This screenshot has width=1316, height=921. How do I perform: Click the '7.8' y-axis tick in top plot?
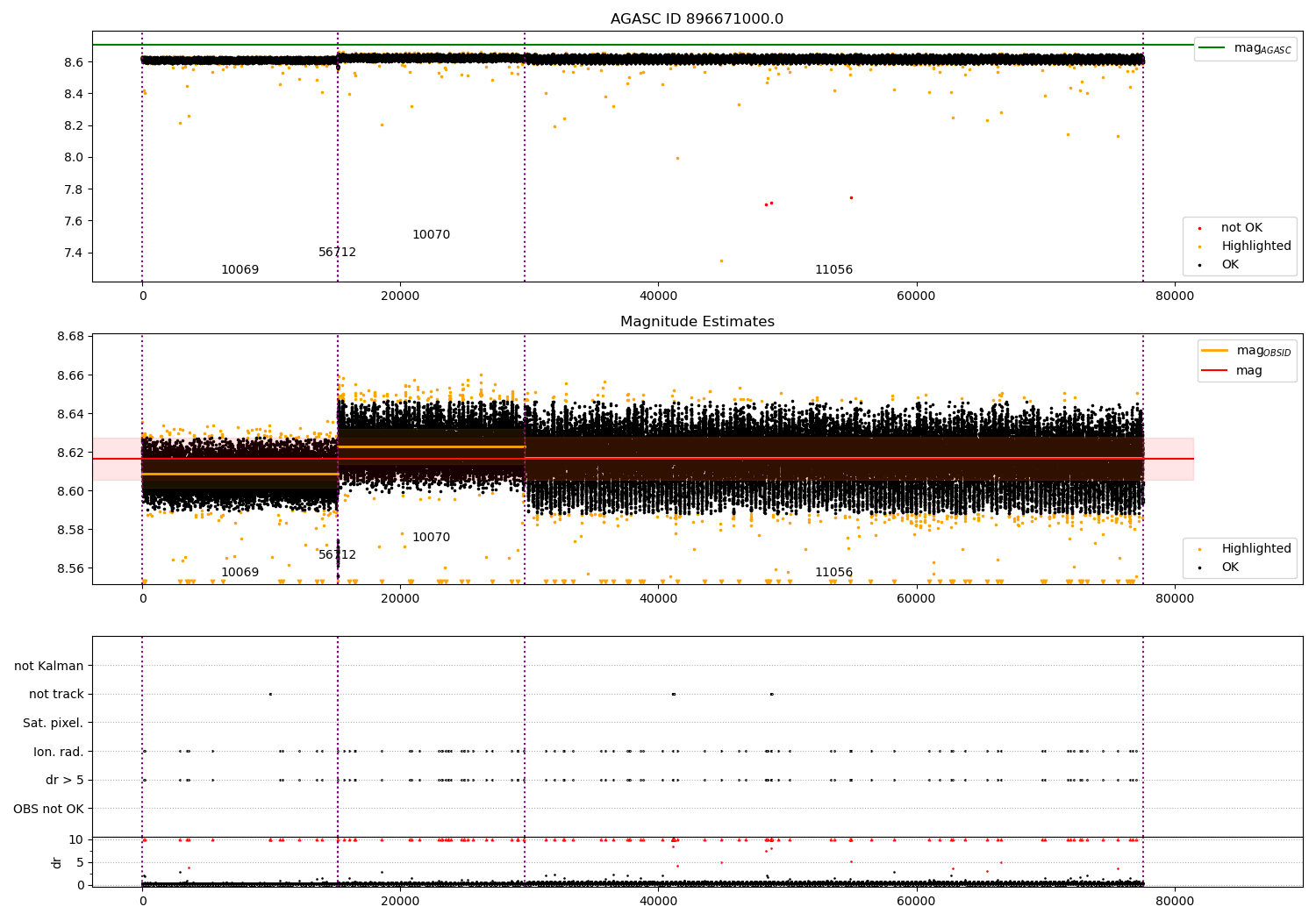73,190
